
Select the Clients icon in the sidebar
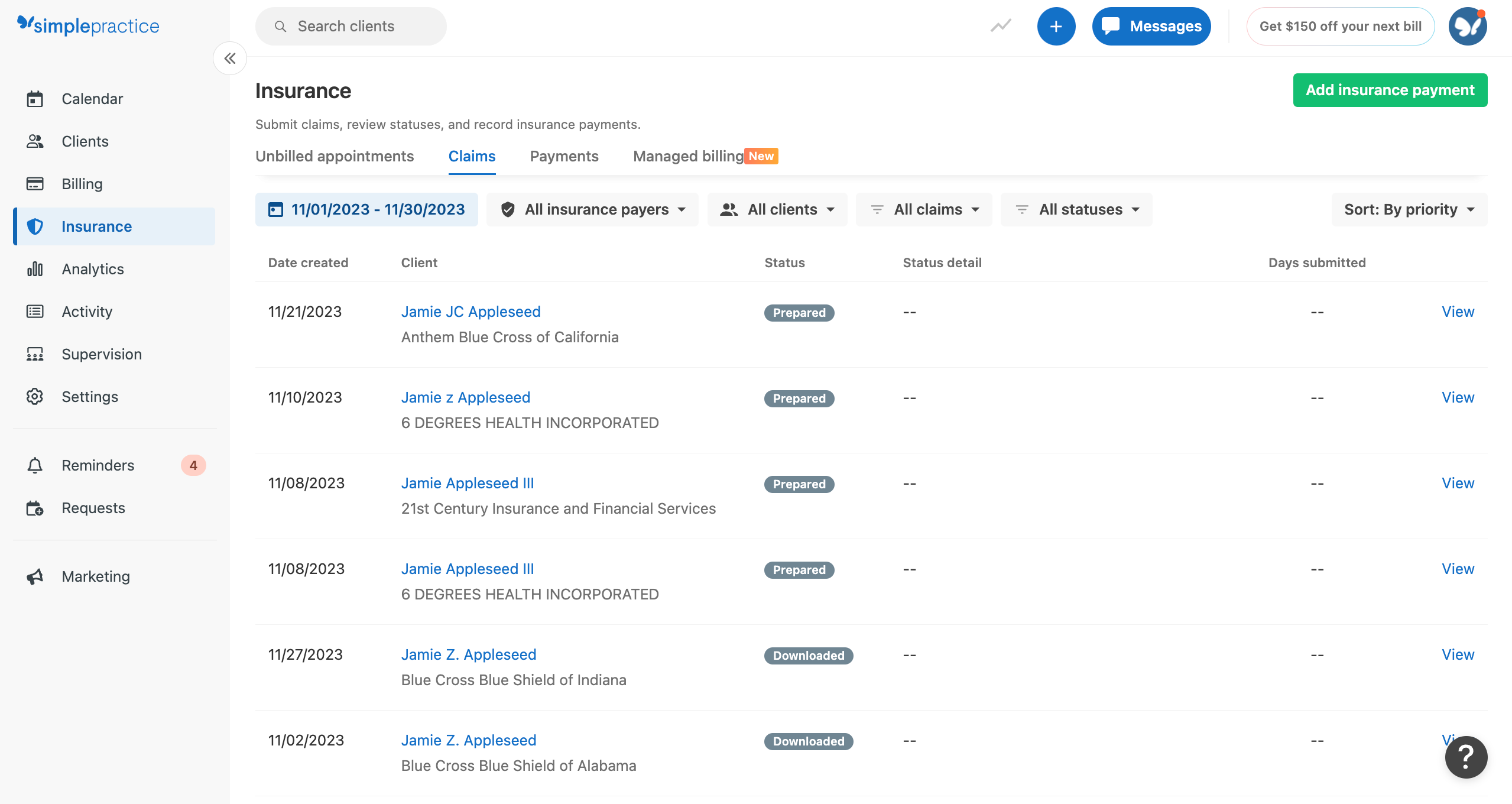[35, 141]
